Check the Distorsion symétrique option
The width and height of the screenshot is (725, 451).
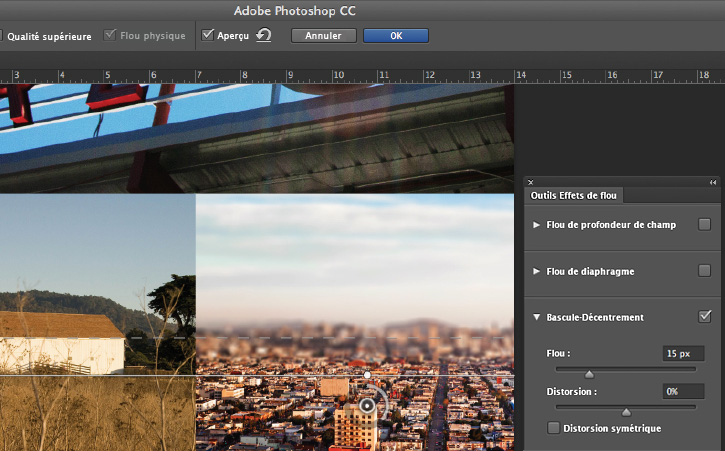click(554, 428)
